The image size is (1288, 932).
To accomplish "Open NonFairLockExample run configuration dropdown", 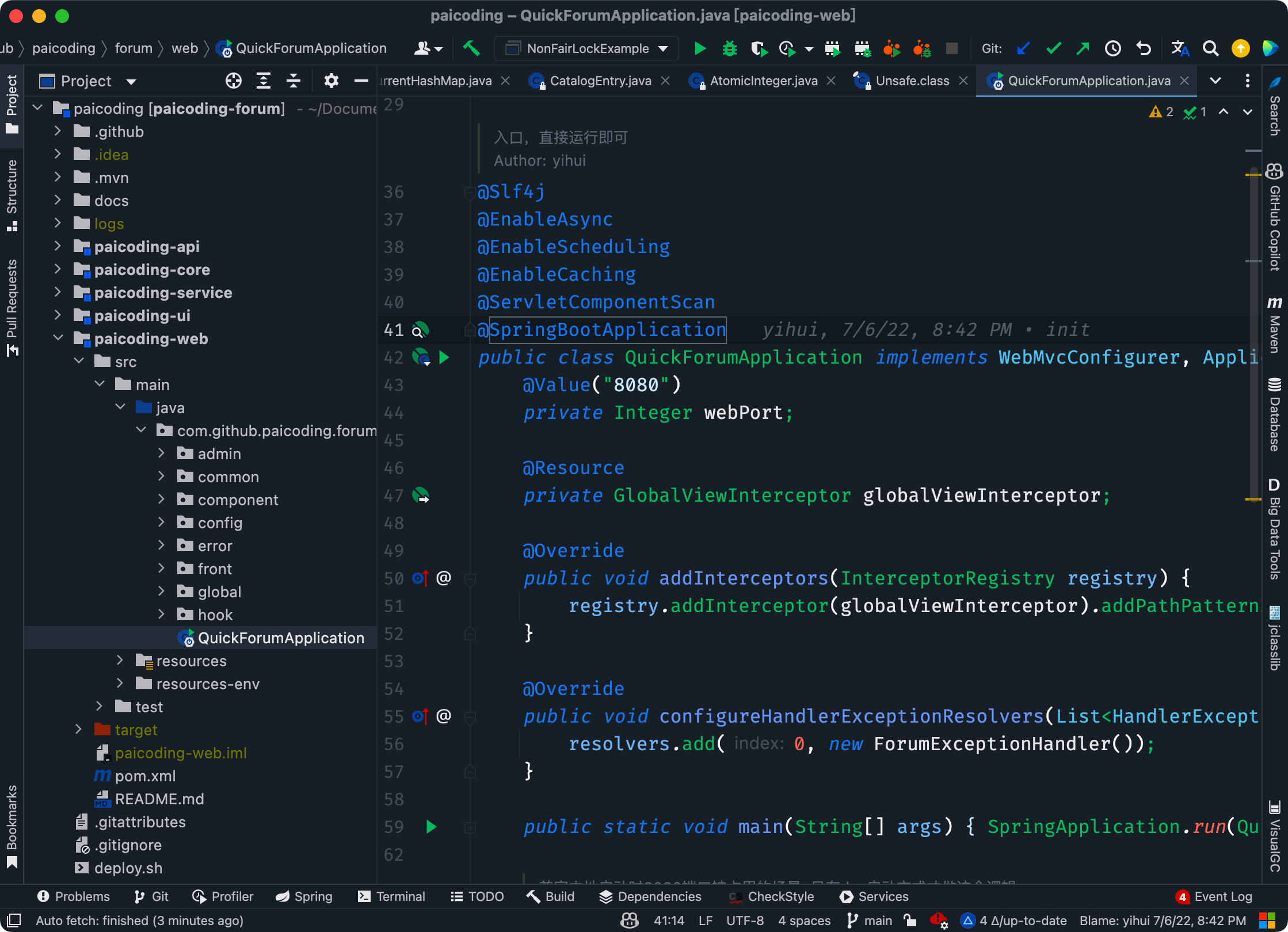I will pos(586,49).
